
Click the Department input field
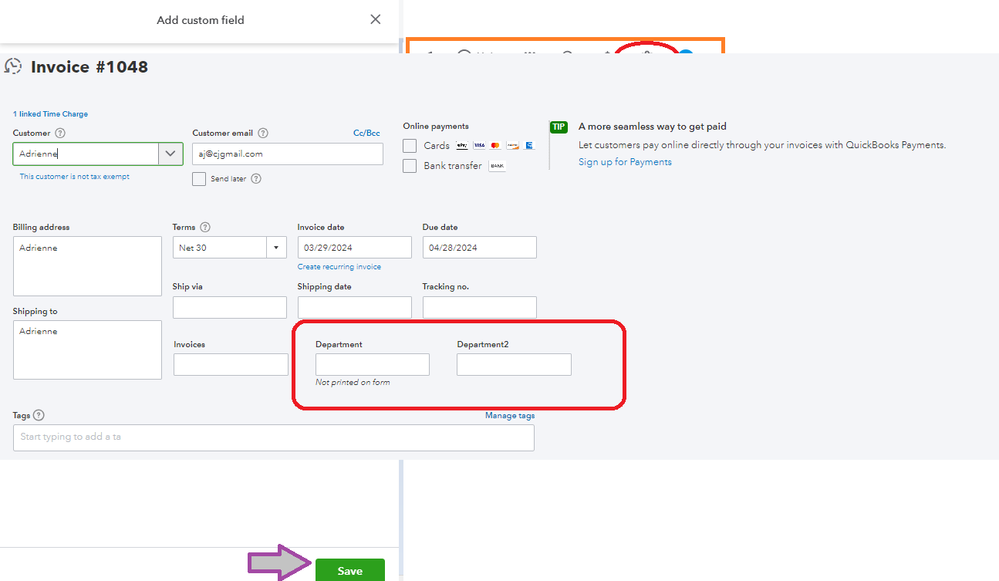[372, 364]
